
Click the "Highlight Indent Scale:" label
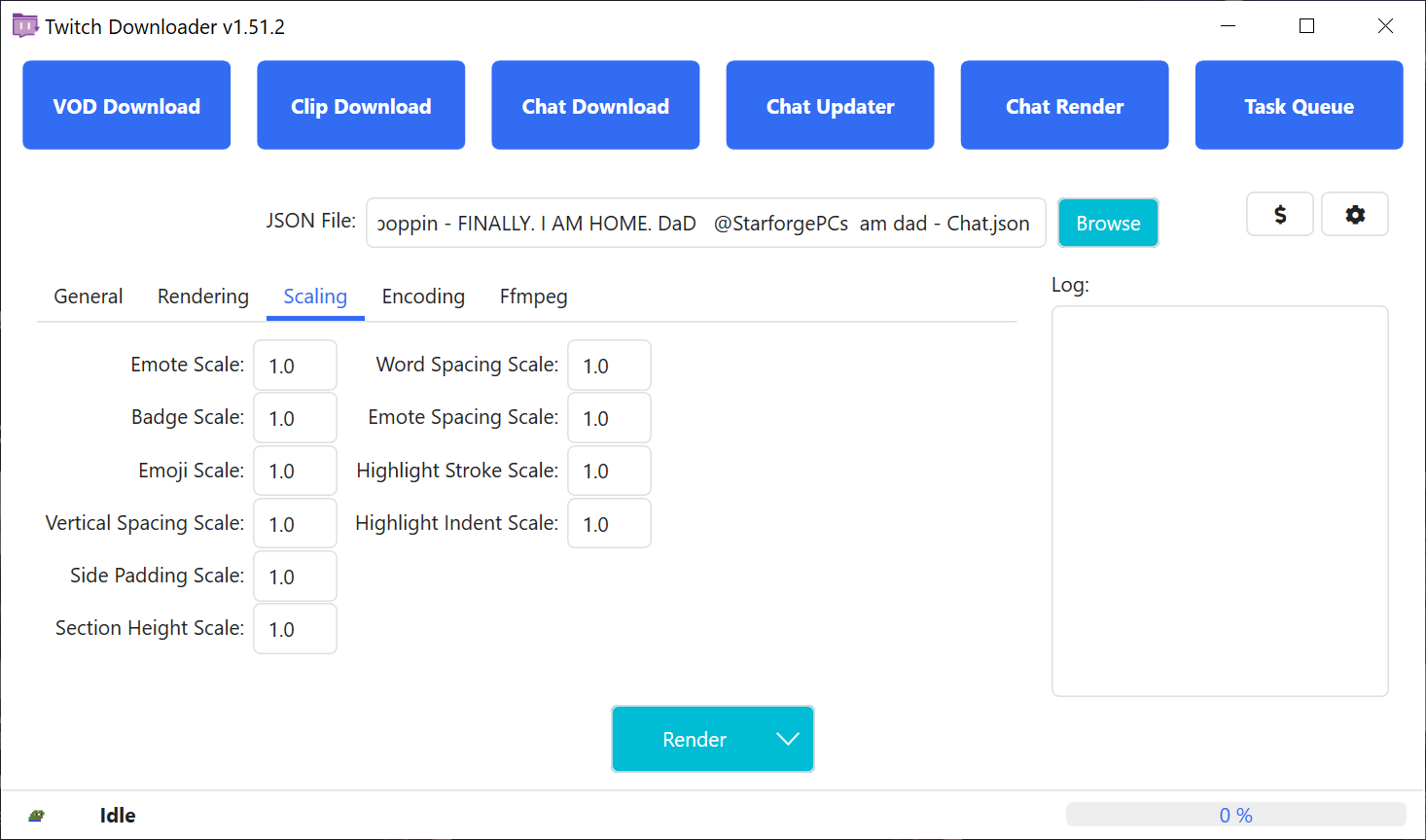pyautogui.click(x=457, y=523)
